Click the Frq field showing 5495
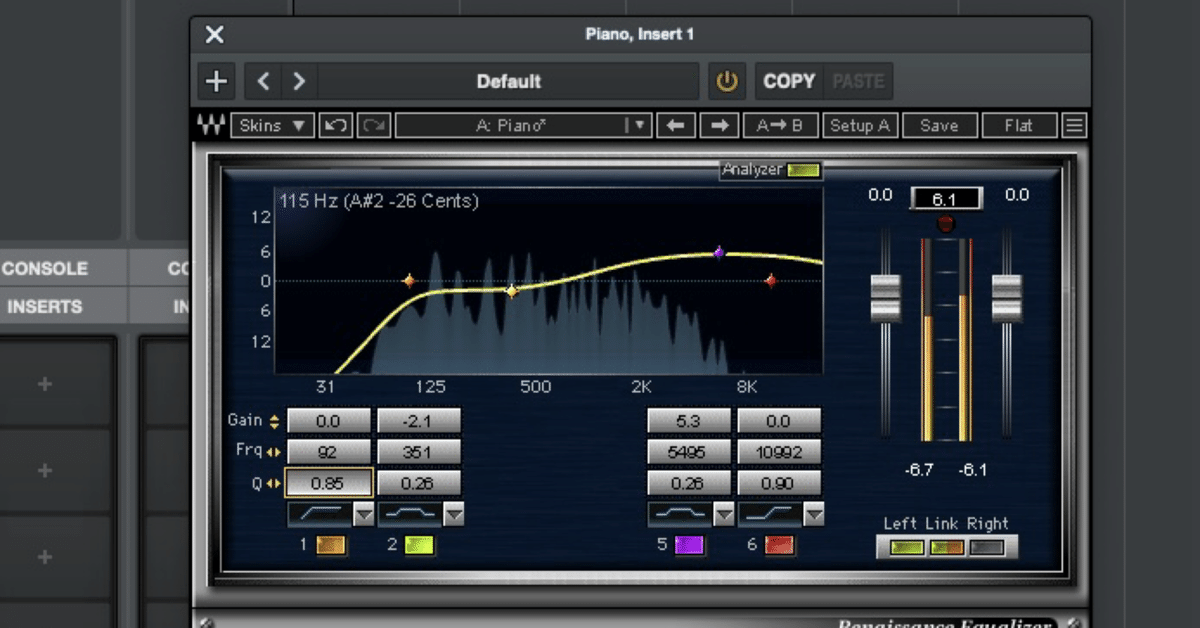This screenshot has width=1200, height=628. click(x=688, y=451)
